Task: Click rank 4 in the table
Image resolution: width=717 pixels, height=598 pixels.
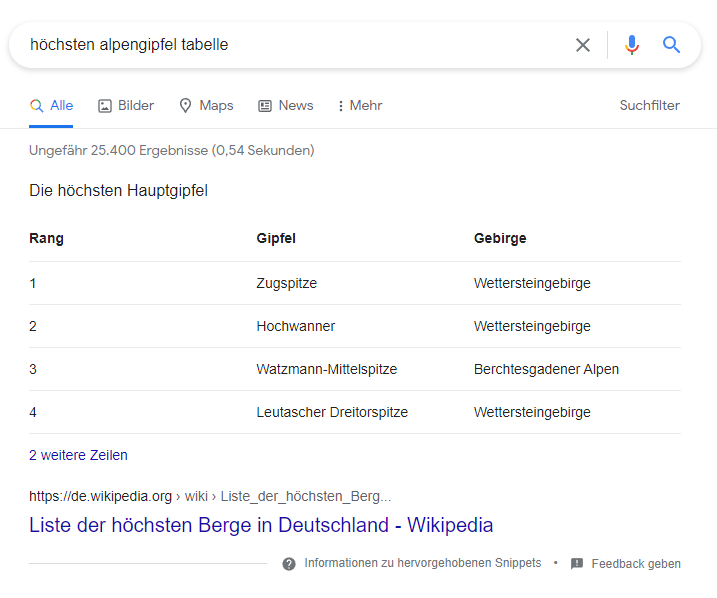Action: click(33, 412)
